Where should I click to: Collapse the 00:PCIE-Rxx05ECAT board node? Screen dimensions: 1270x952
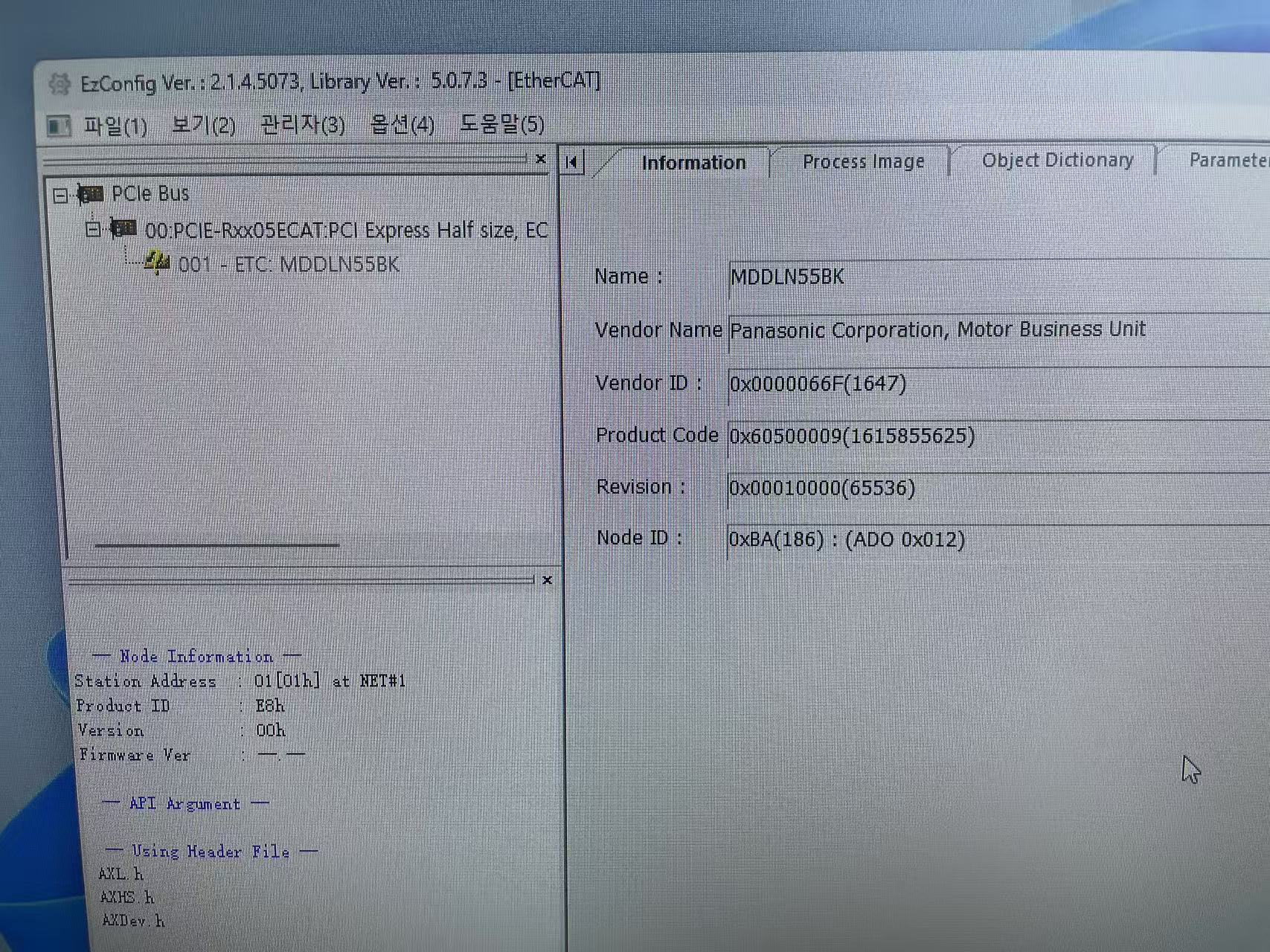93,229
